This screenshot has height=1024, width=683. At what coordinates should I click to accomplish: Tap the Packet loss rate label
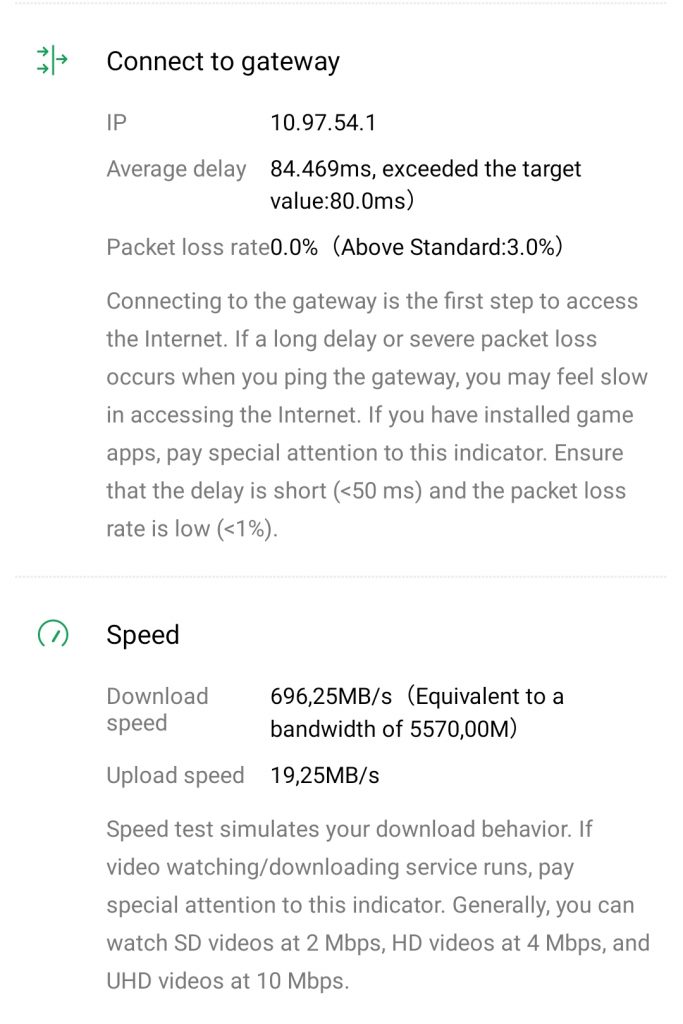187,247
